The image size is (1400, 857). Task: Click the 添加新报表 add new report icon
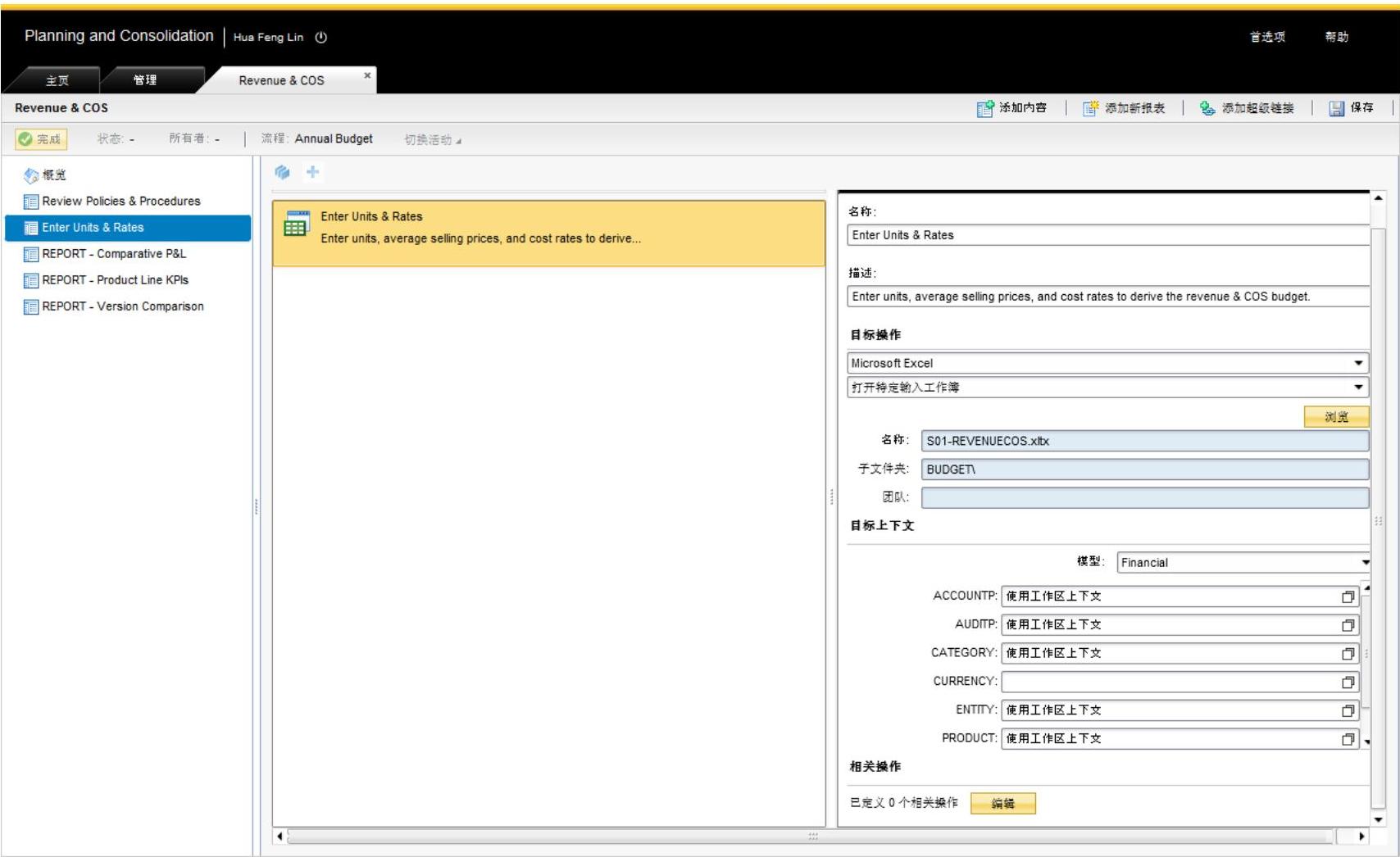(1091, 108)
